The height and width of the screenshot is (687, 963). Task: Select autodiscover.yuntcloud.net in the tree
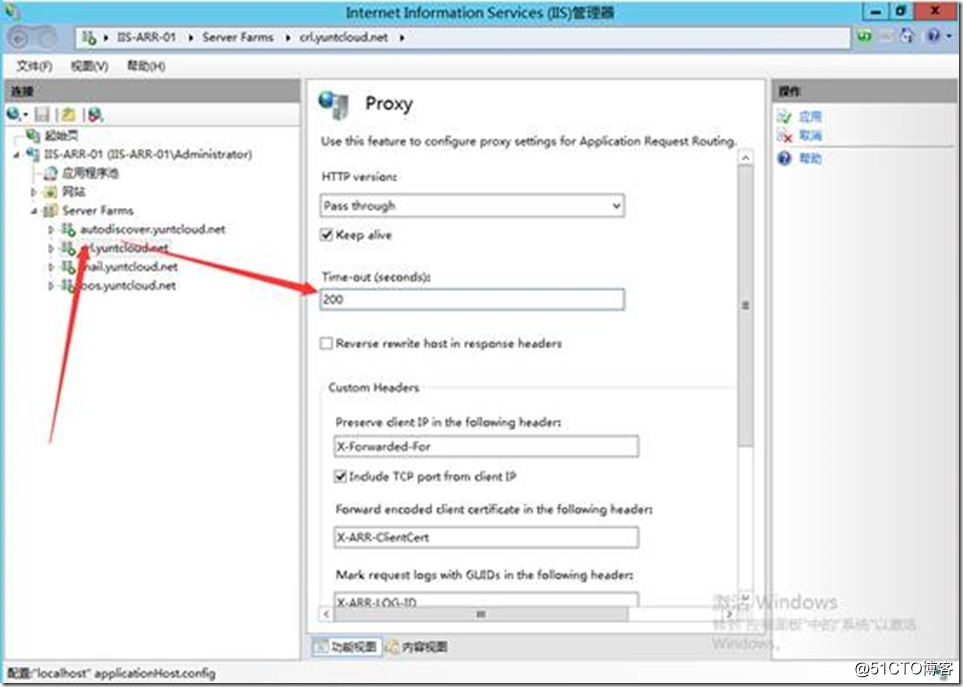point(152,230)
